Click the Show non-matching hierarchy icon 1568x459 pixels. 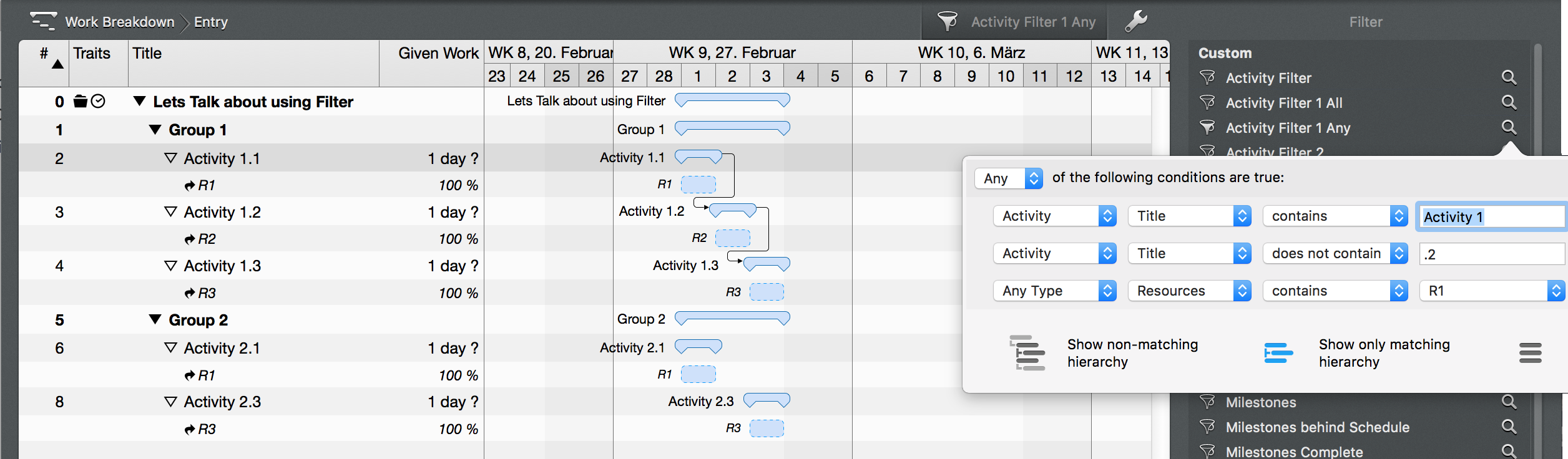coord(1027,352)
